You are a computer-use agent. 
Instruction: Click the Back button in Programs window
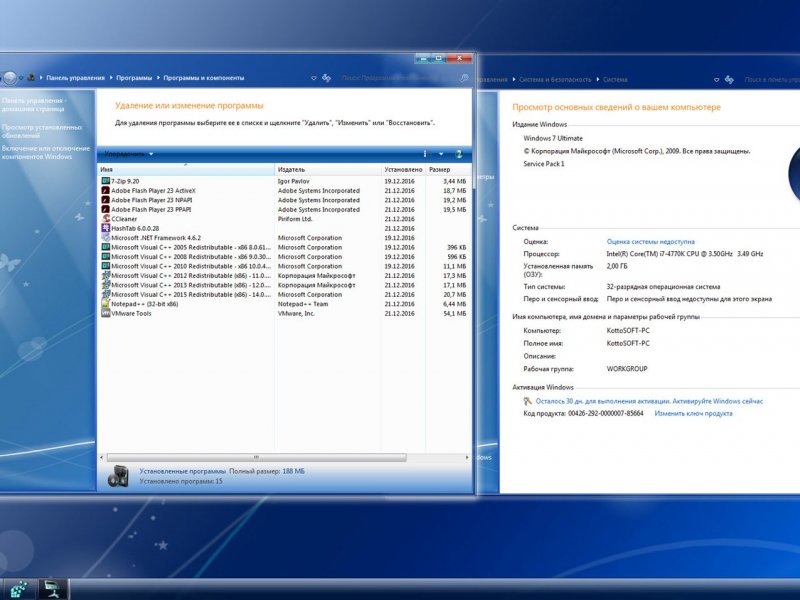pyautogui.click(x=9, y=78)
